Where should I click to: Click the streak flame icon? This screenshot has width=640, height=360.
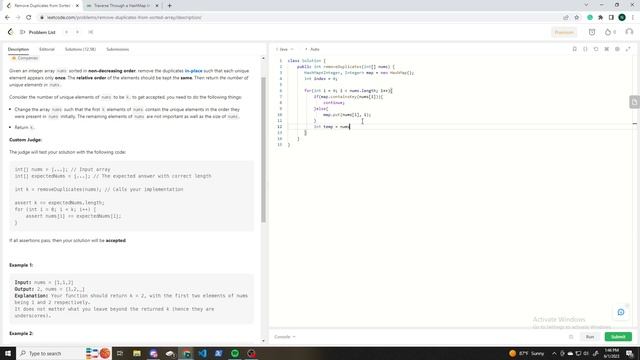[608, 32]
